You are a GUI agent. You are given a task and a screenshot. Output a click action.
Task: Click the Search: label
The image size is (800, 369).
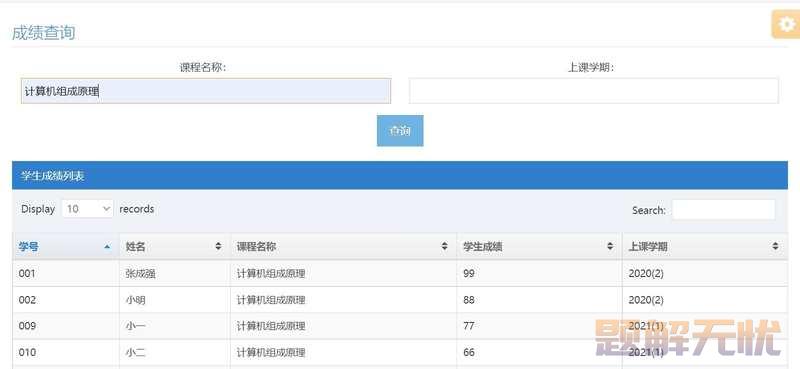pos(649,210)
